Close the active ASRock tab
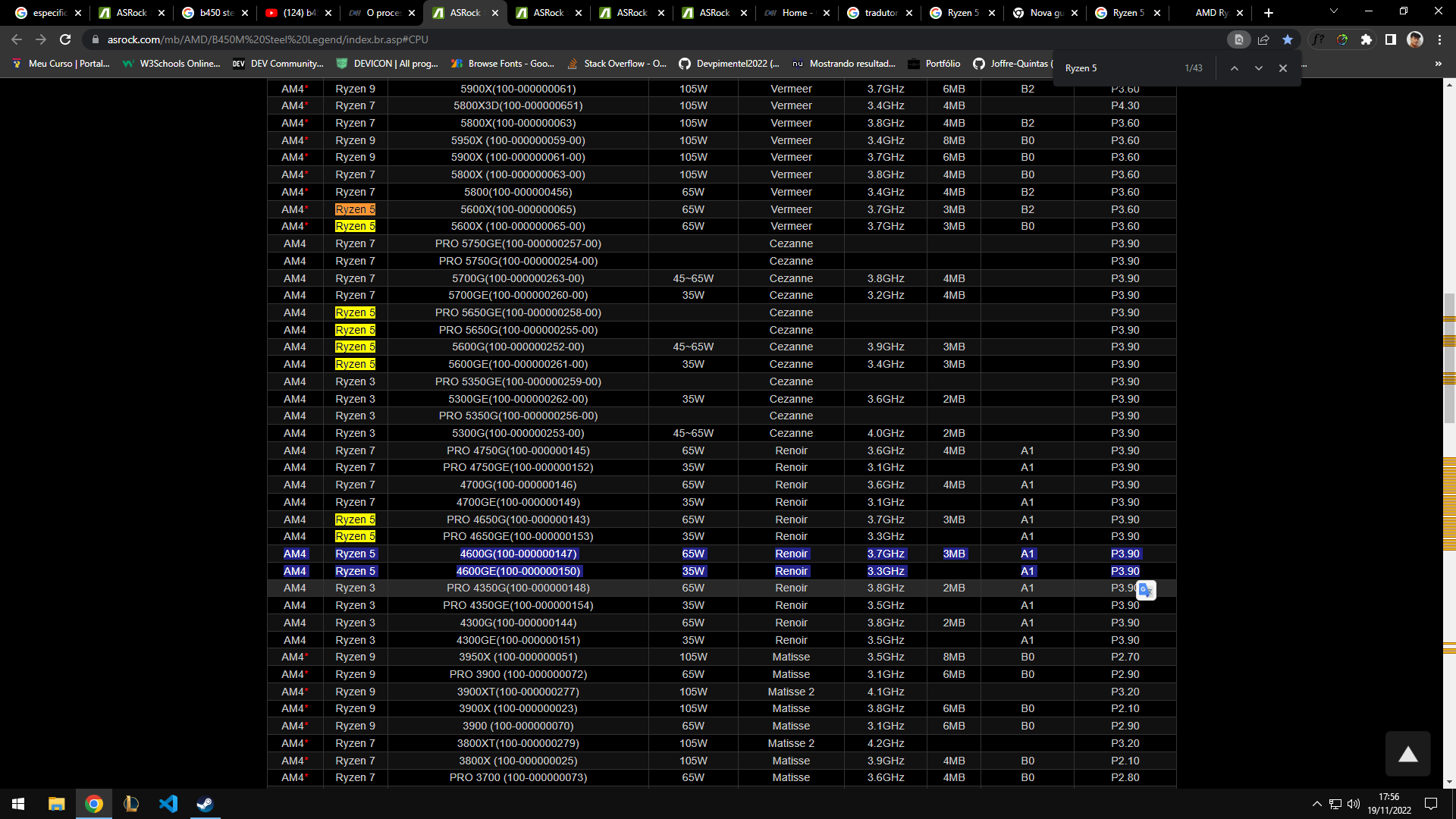 (x=495, y=13)
